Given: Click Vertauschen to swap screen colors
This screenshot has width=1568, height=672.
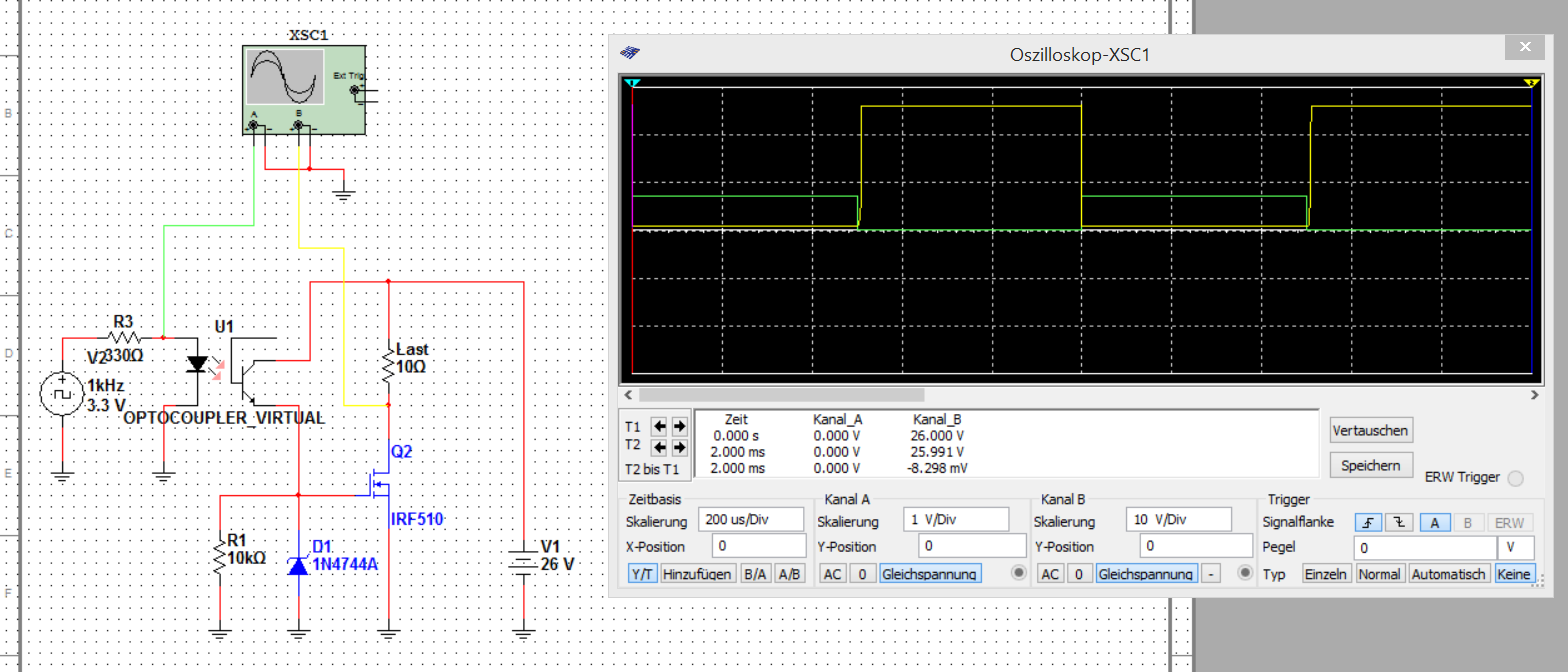Looking at the screenshot, I should click(x=1371, y=431).
